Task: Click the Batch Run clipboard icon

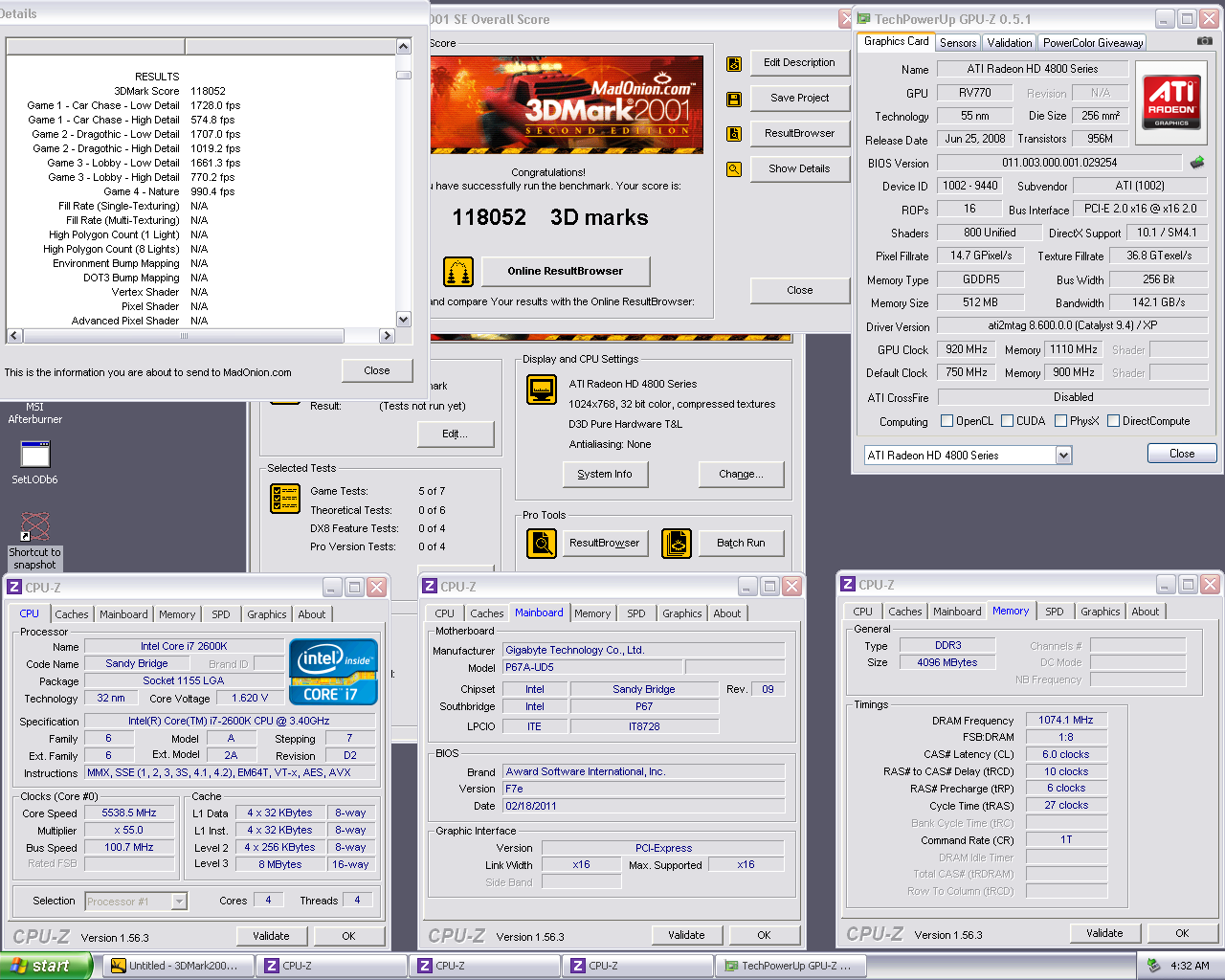Action: click(x=677, y=544)
